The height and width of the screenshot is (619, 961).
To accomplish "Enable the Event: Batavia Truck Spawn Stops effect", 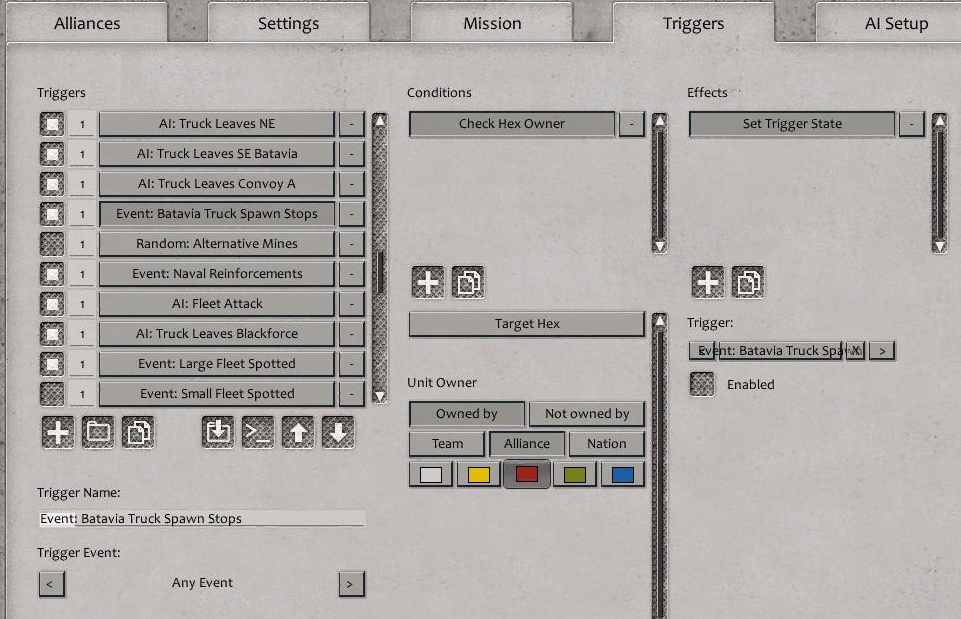I will click(x=701, y=384).
